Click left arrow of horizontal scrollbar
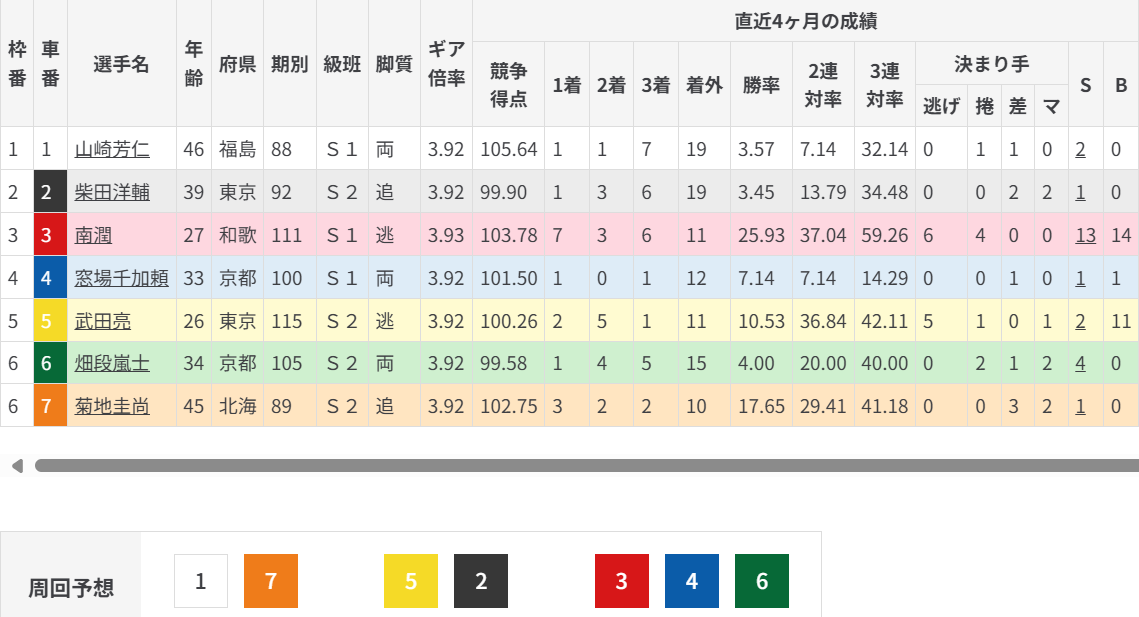Image resolution: width=1139 pixels, height=617 pixels. [x=17, y=466]
